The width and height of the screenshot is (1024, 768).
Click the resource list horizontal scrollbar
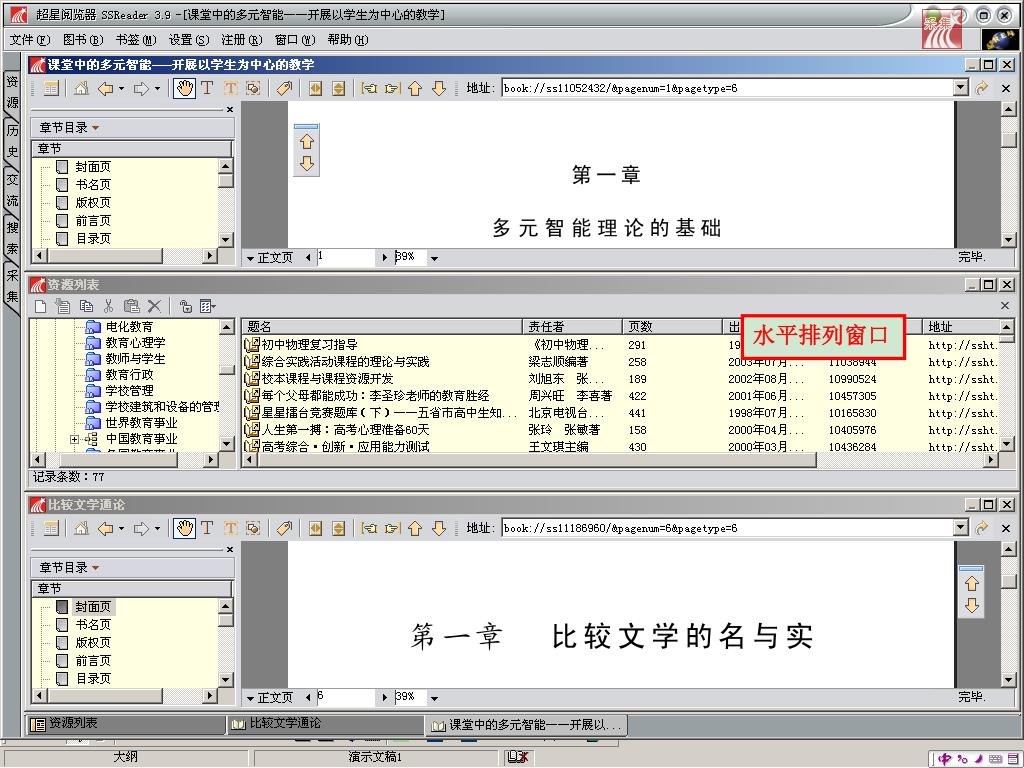536,460
